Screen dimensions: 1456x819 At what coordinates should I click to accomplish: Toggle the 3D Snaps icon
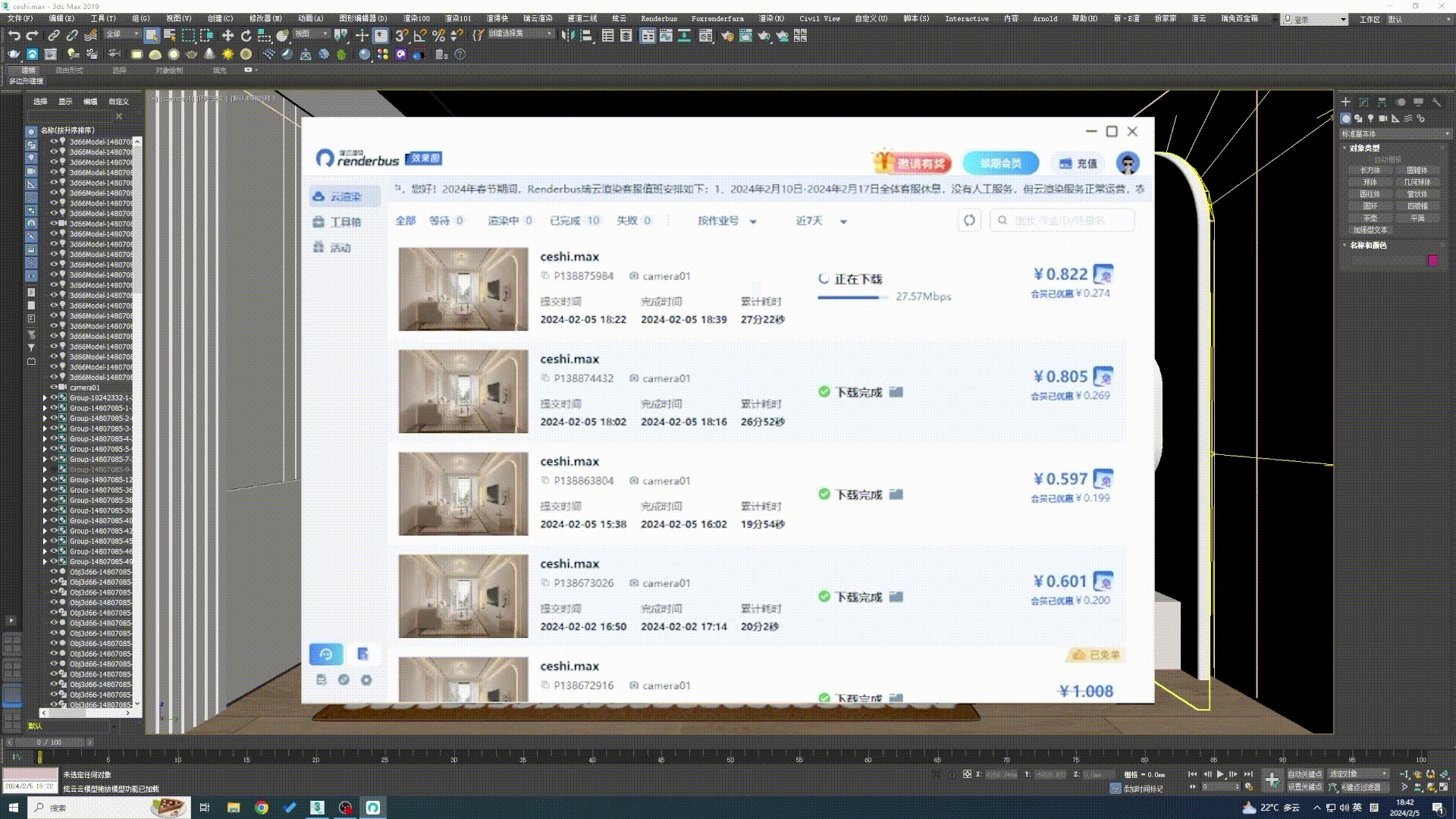401,36
